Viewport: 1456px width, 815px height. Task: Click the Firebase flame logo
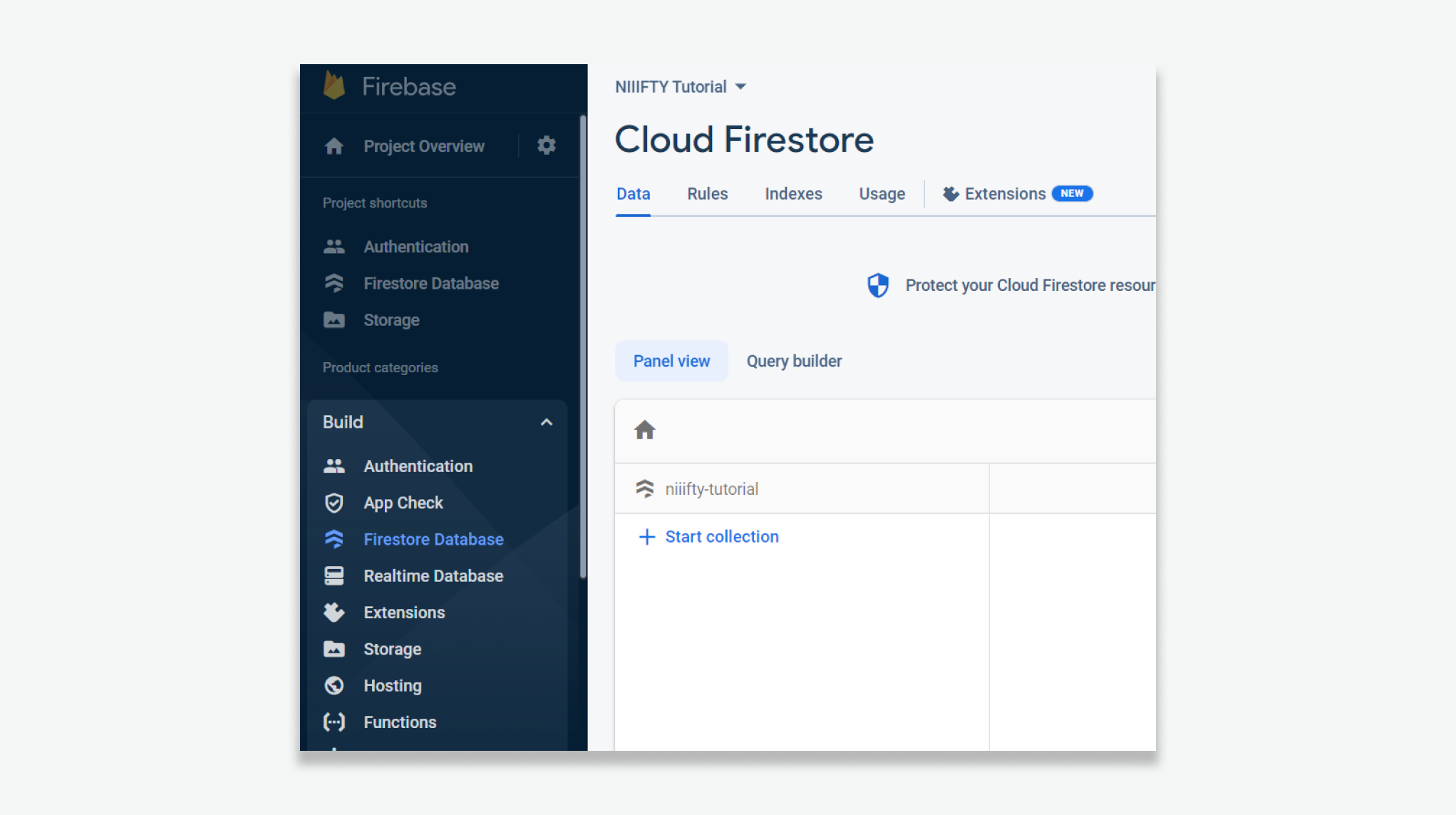coord(334,86)
